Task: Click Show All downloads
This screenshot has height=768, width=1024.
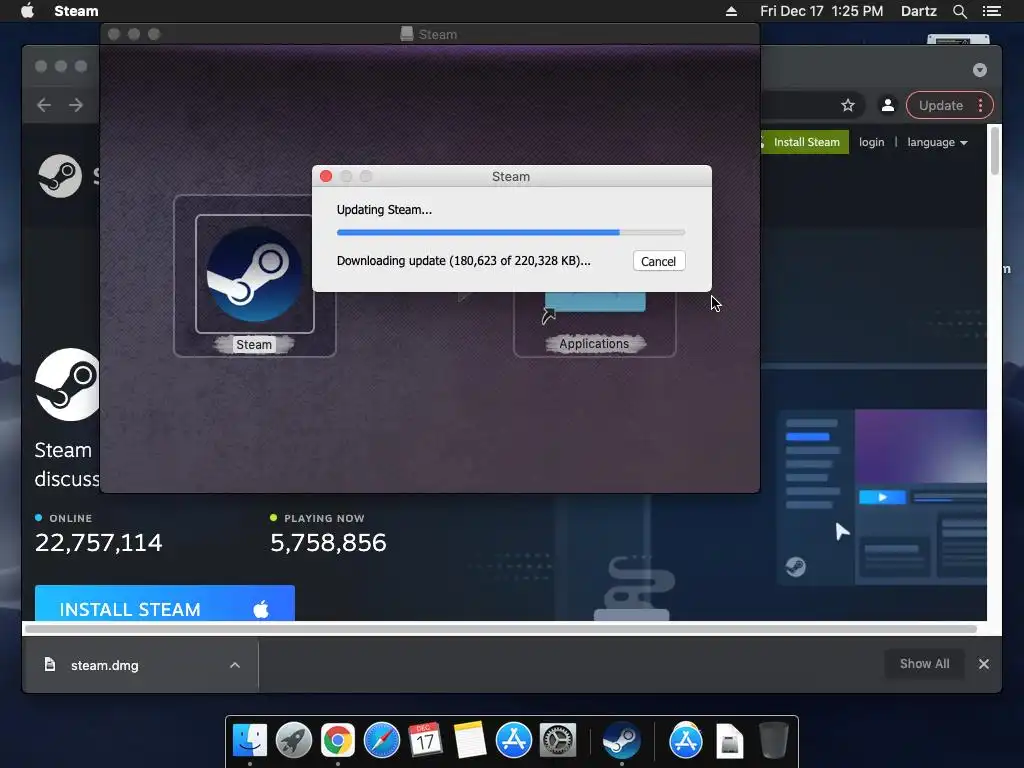Action: 924,664
